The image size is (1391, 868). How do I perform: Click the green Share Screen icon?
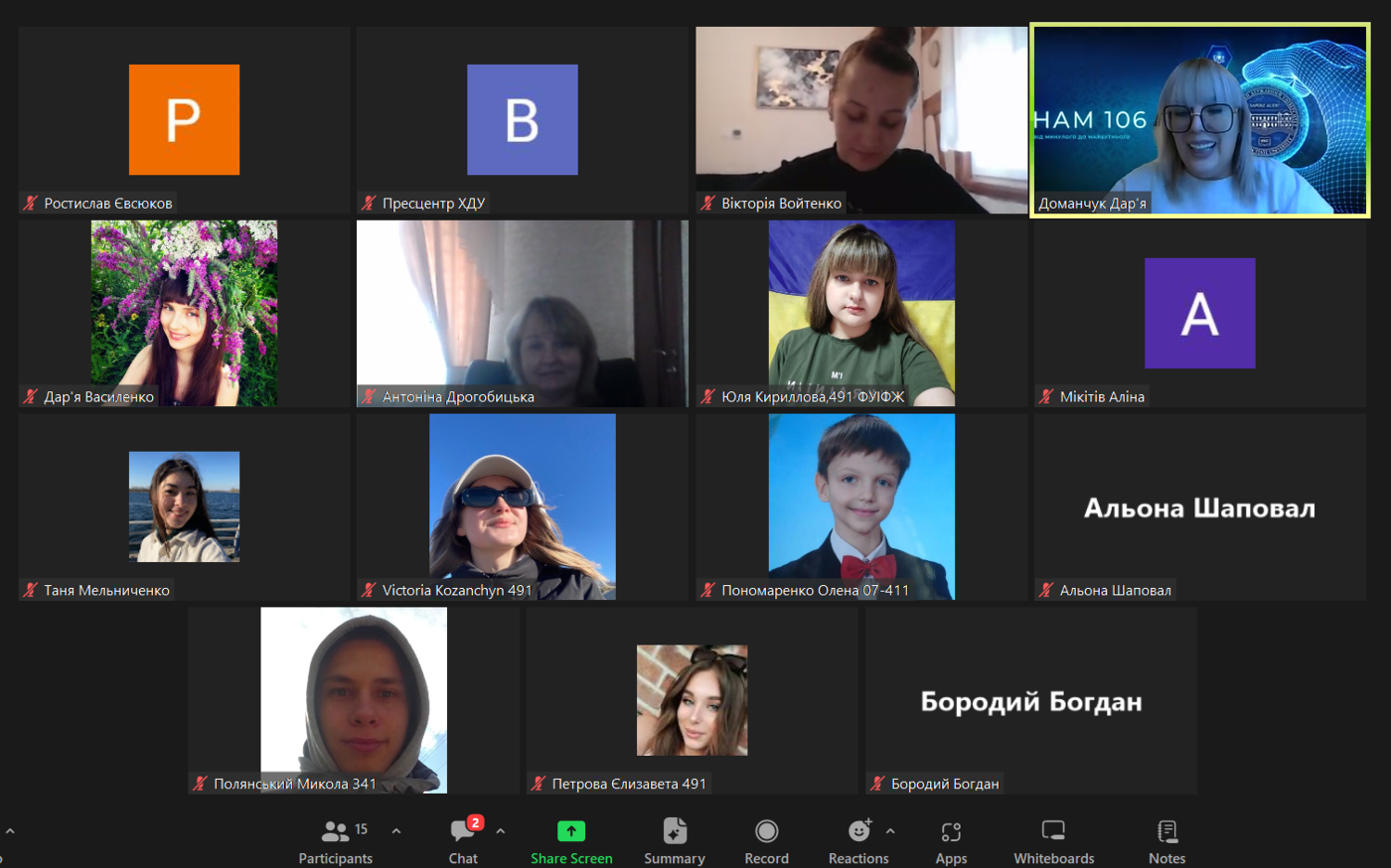tap(571, 831)
